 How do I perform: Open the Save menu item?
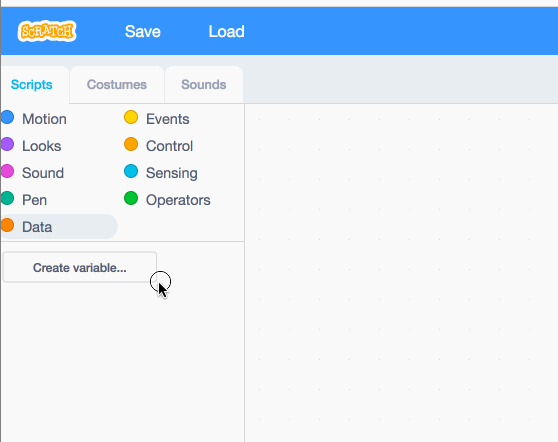coord(143,31)
